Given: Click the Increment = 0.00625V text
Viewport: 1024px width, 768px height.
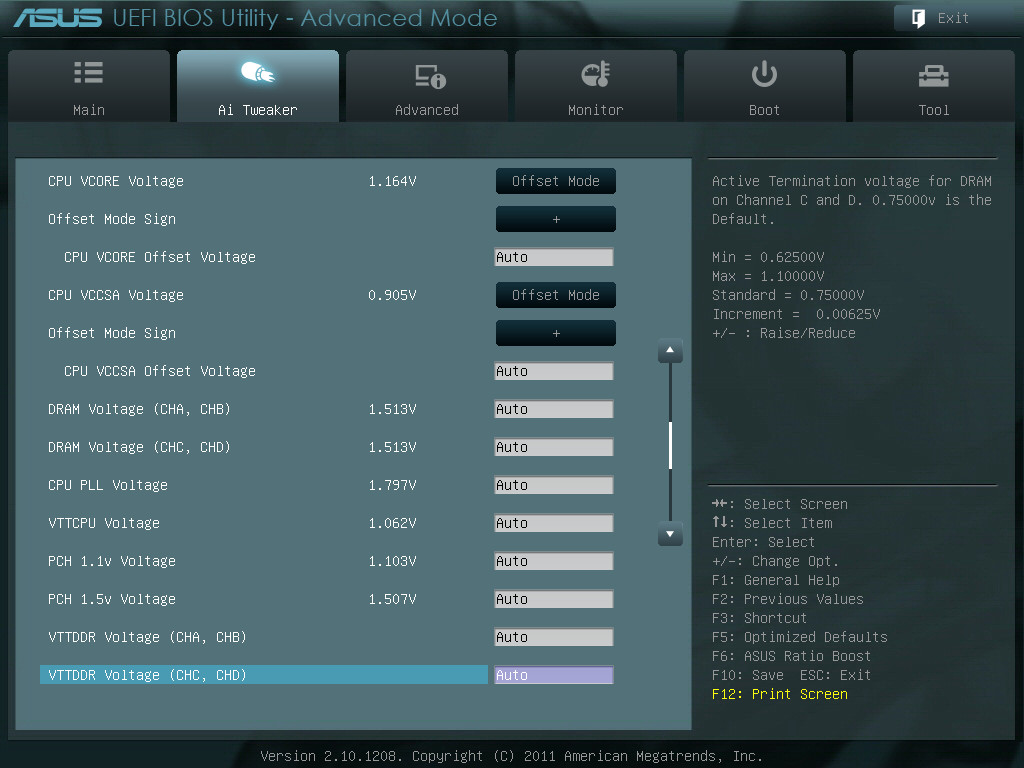Looking at the screenshot, I should [796, 314].
